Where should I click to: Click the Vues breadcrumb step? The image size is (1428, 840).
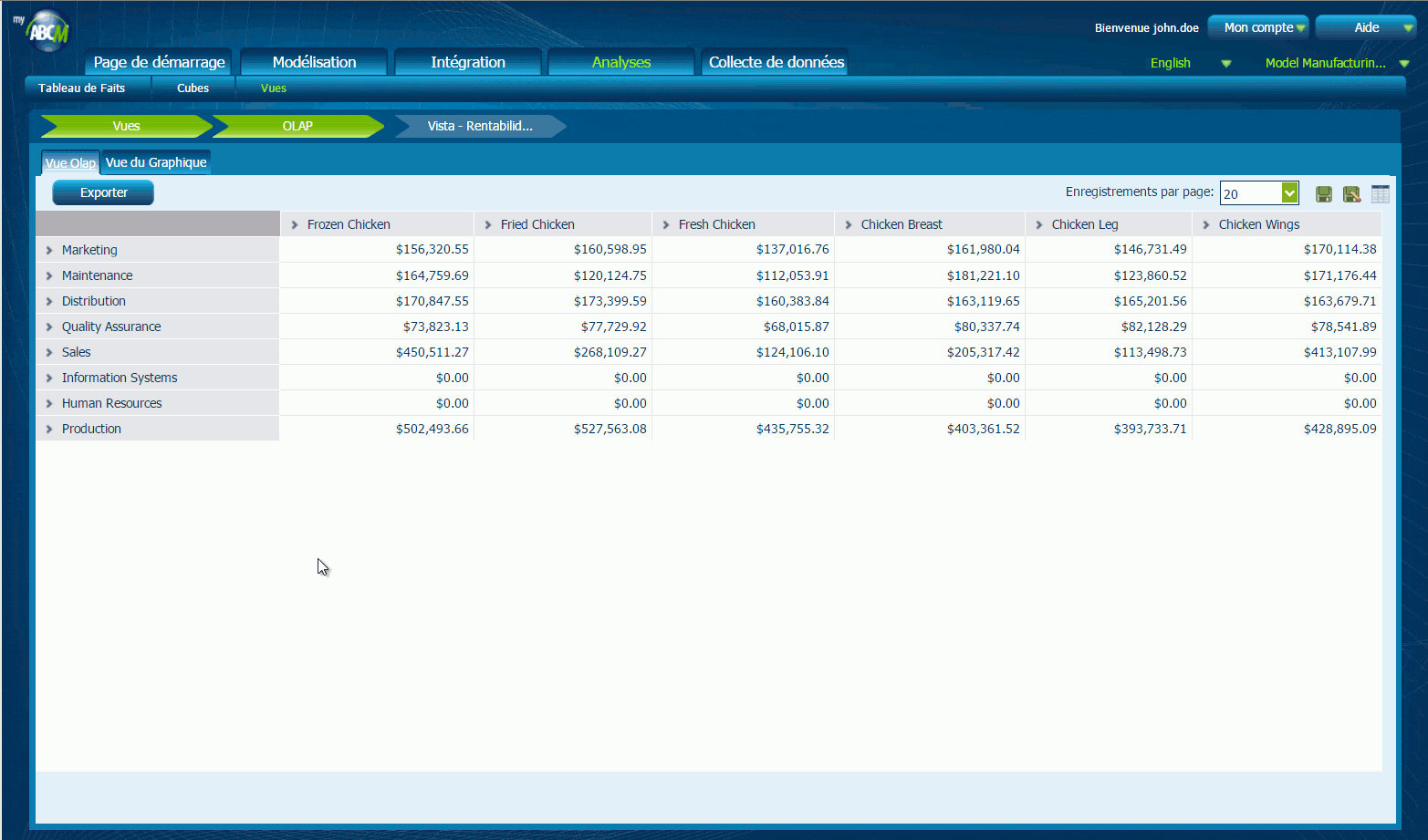coord(126,126)
